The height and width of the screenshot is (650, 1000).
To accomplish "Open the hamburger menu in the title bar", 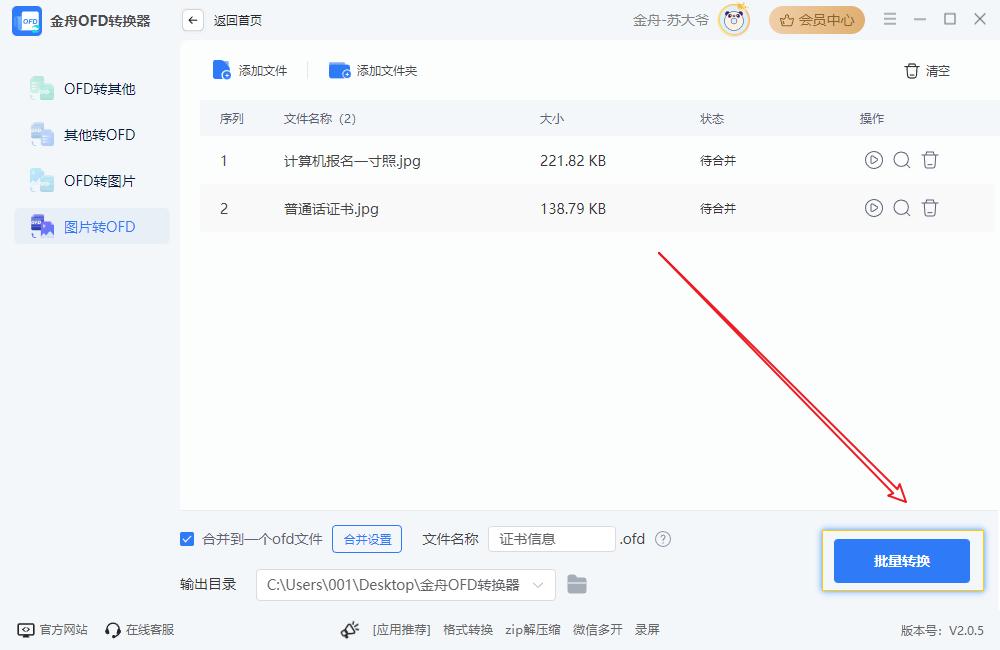I will pos(890,20).
